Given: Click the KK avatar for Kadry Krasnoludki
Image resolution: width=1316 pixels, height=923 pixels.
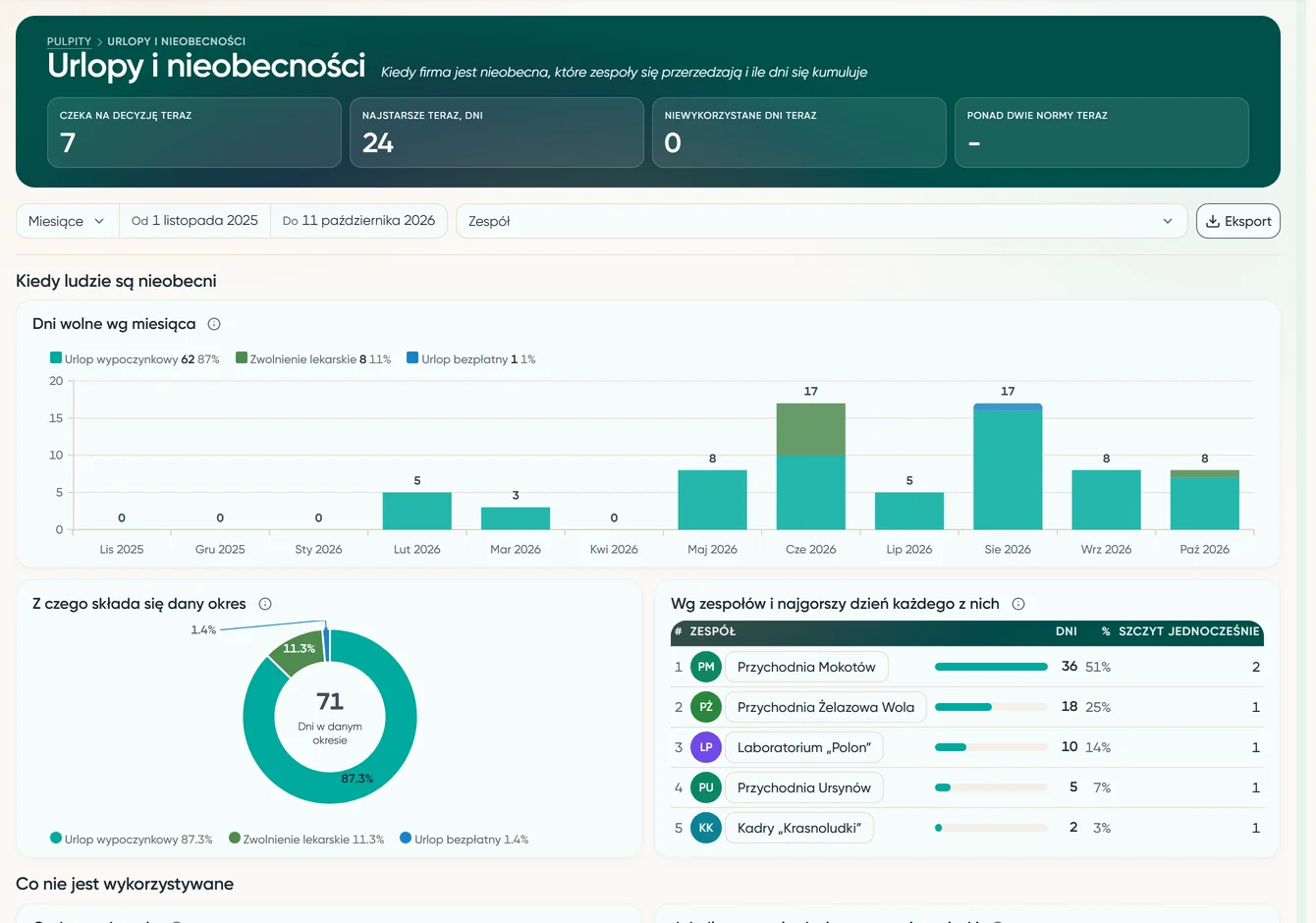Looking at the screenshot, I should (x=706, y=828).
